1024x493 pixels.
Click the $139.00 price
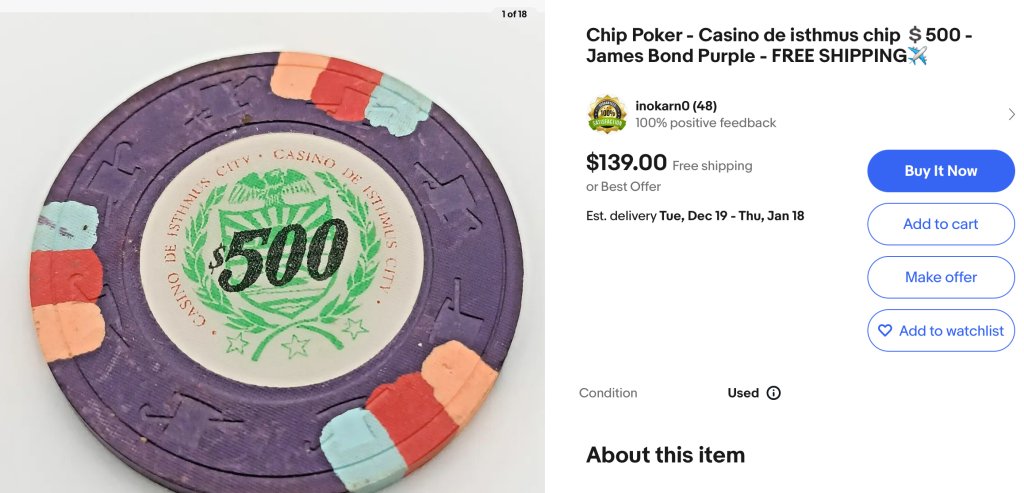(x=626, y=162)
